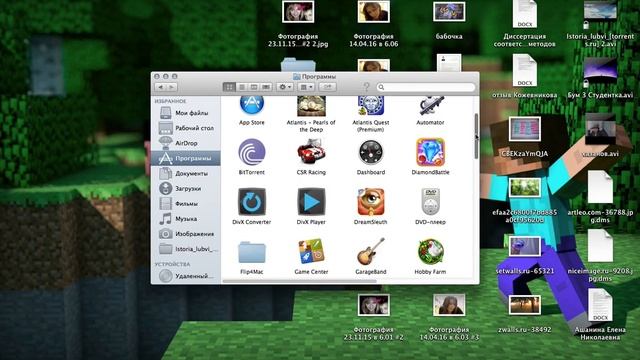Screen dimensions: 640x360
Task: Select Программы in the sidebar
Action: tap(186, 158)
